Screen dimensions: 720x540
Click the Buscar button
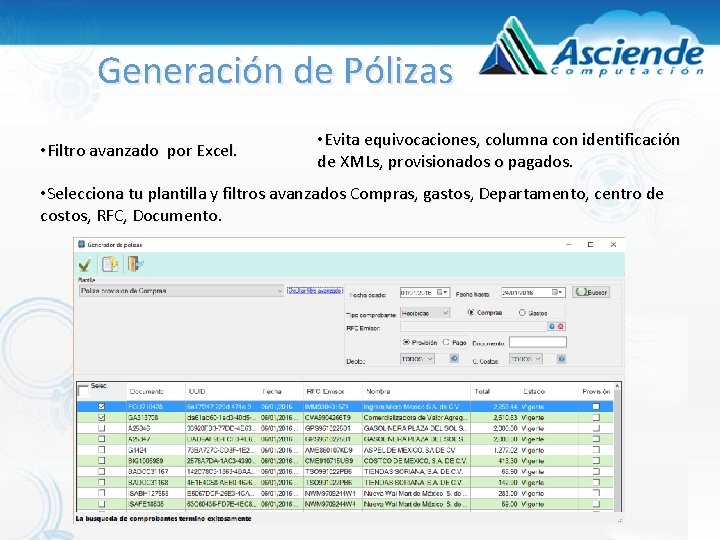point(591,292)
